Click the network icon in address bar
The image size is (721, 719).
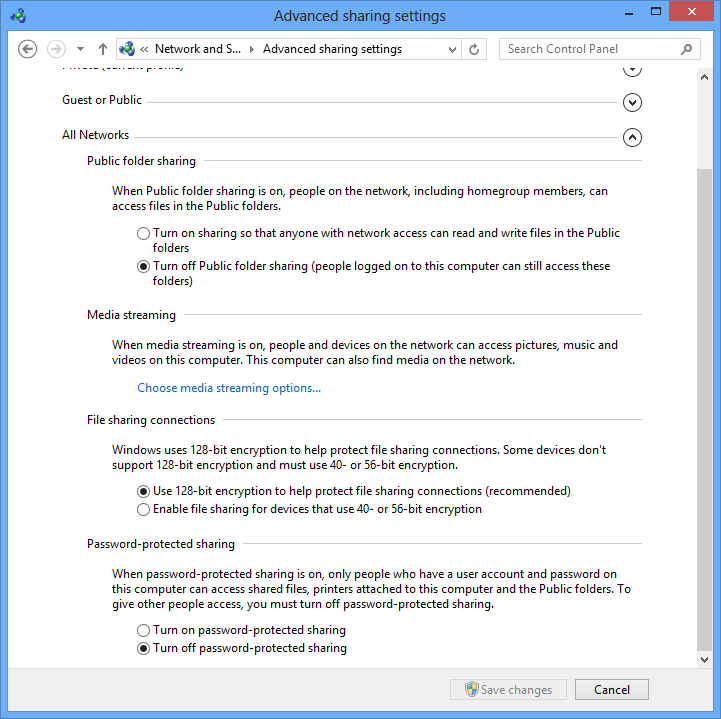pyautogui.click(x=127, y=49)
